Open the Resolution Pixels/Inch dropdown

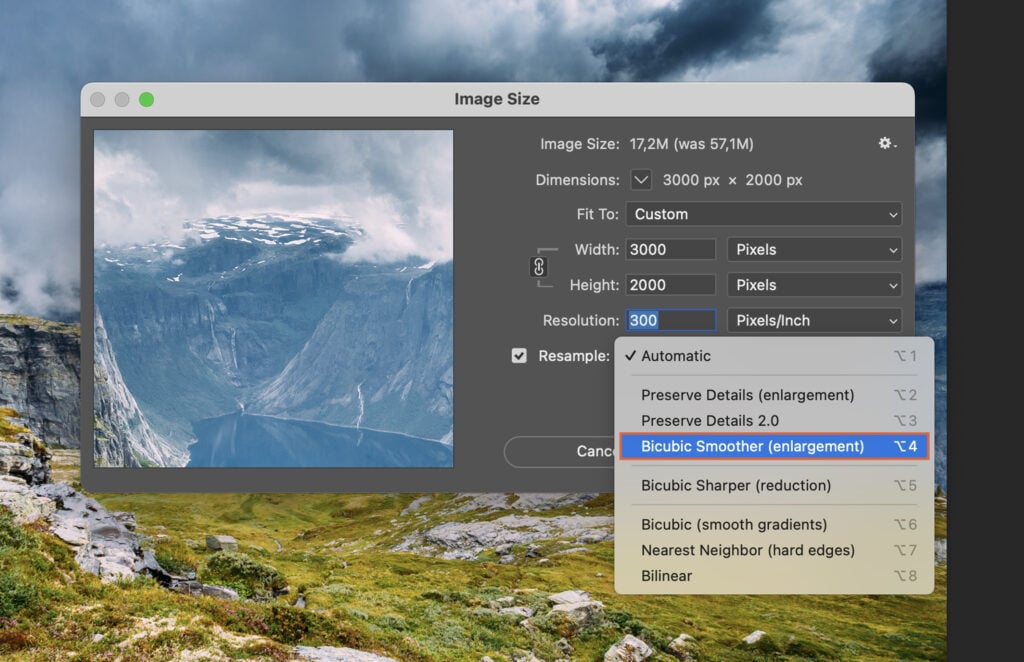(x=814, y=320)
